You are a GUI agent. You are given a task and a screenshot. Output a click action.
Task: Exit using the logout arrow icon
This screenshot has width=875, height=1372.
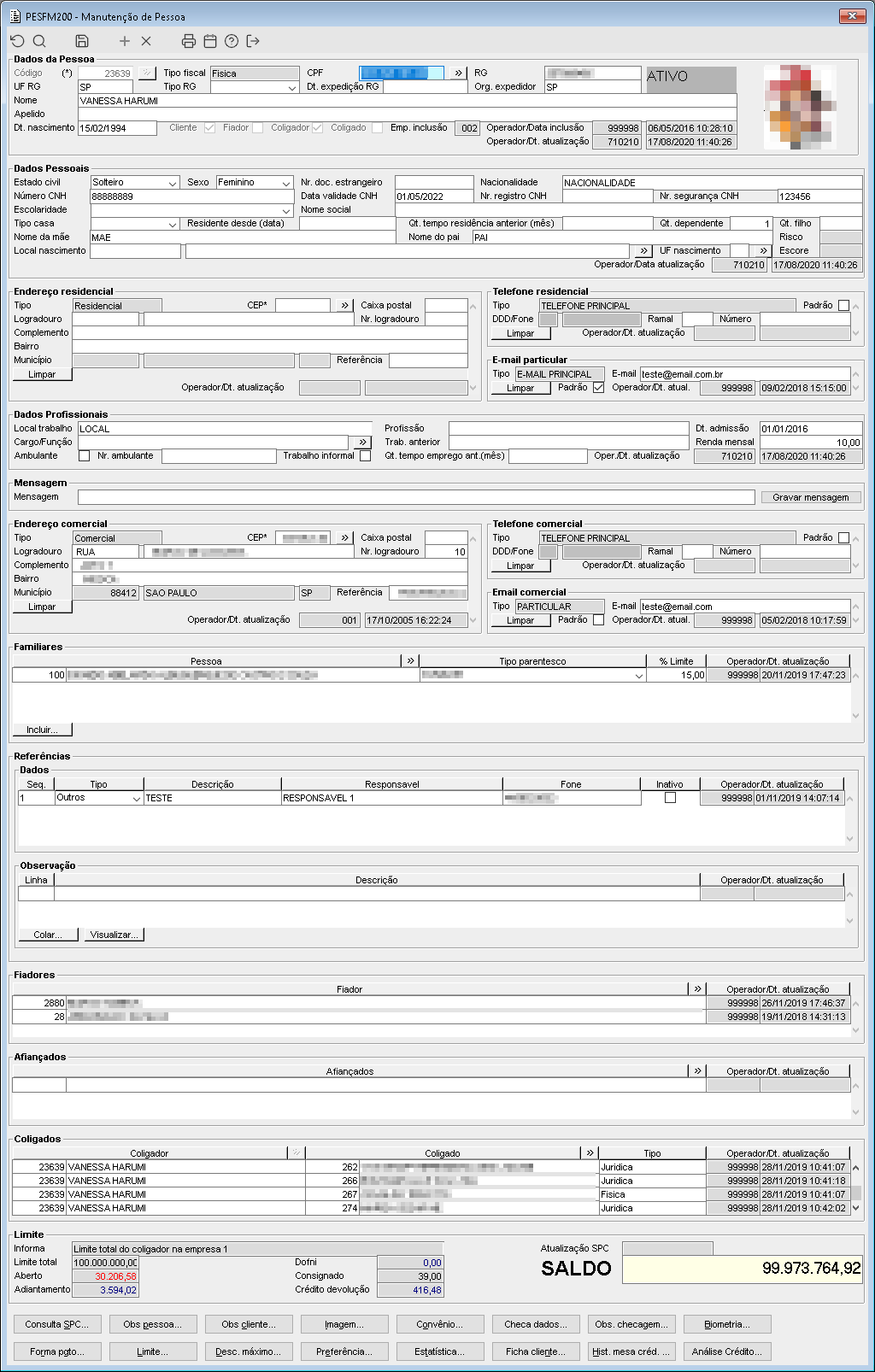(x=253, y=41)
